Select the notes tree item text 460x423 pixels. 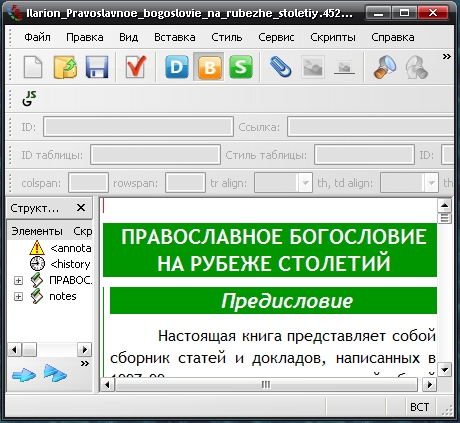(63, 296)
